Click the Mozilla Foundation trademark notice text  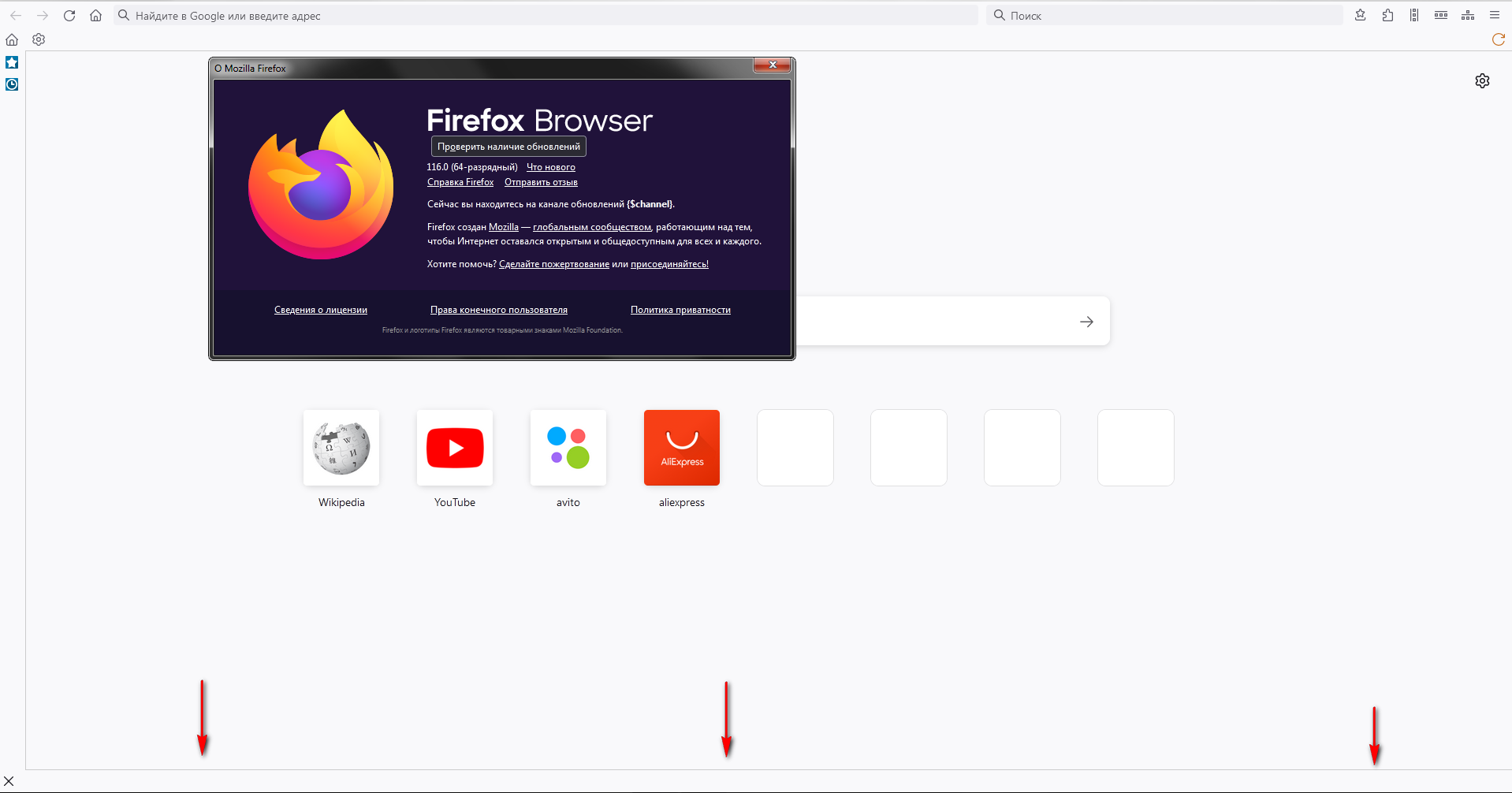[502, 330]
